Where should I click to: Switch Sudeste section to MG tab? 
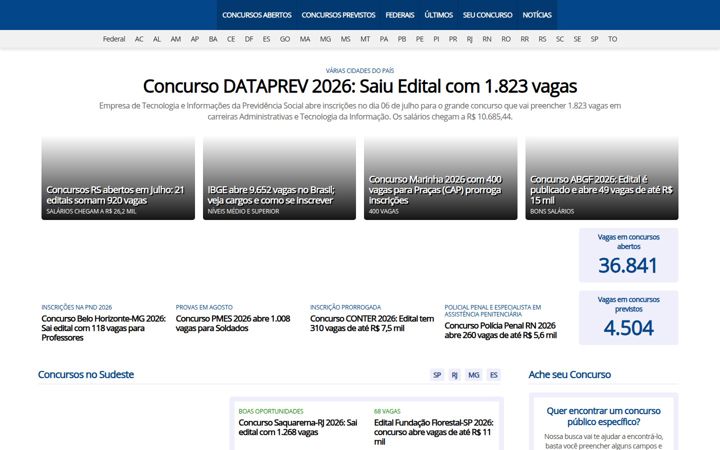click(x=473, y=375)
